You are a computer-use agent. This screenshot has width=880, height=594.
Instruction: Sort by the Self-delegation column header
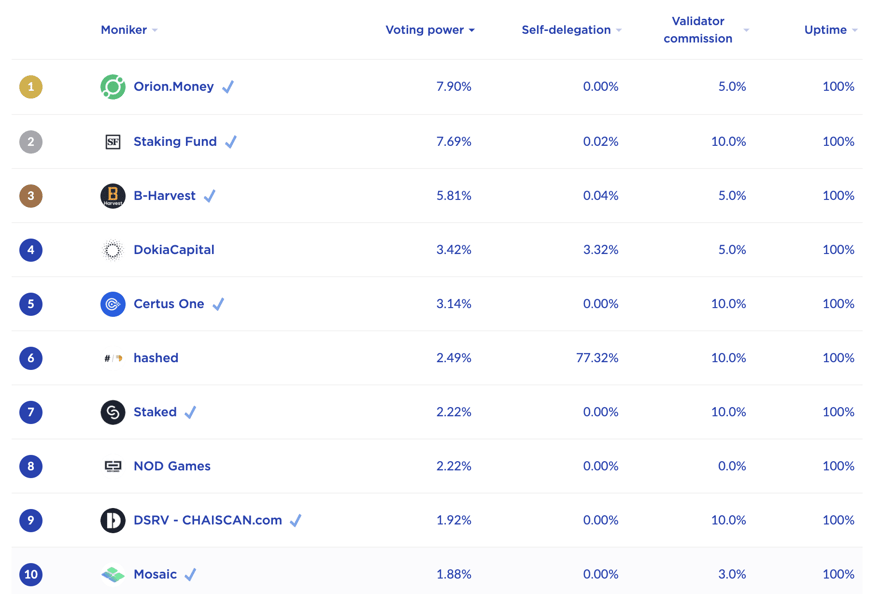pos(571,30)
